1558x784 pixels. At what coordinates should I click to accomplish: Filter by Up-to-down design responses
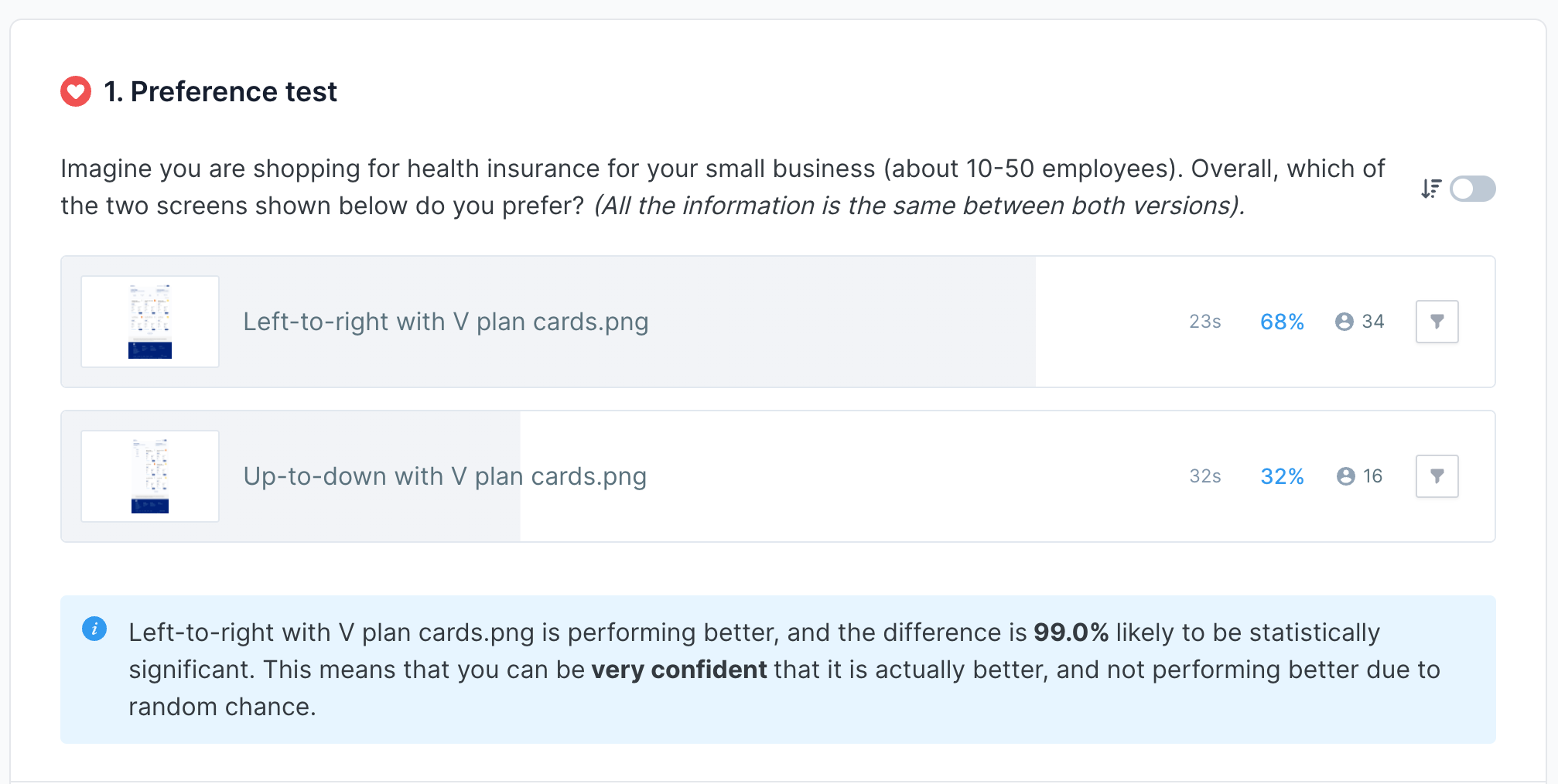[x=1437, y=476]
